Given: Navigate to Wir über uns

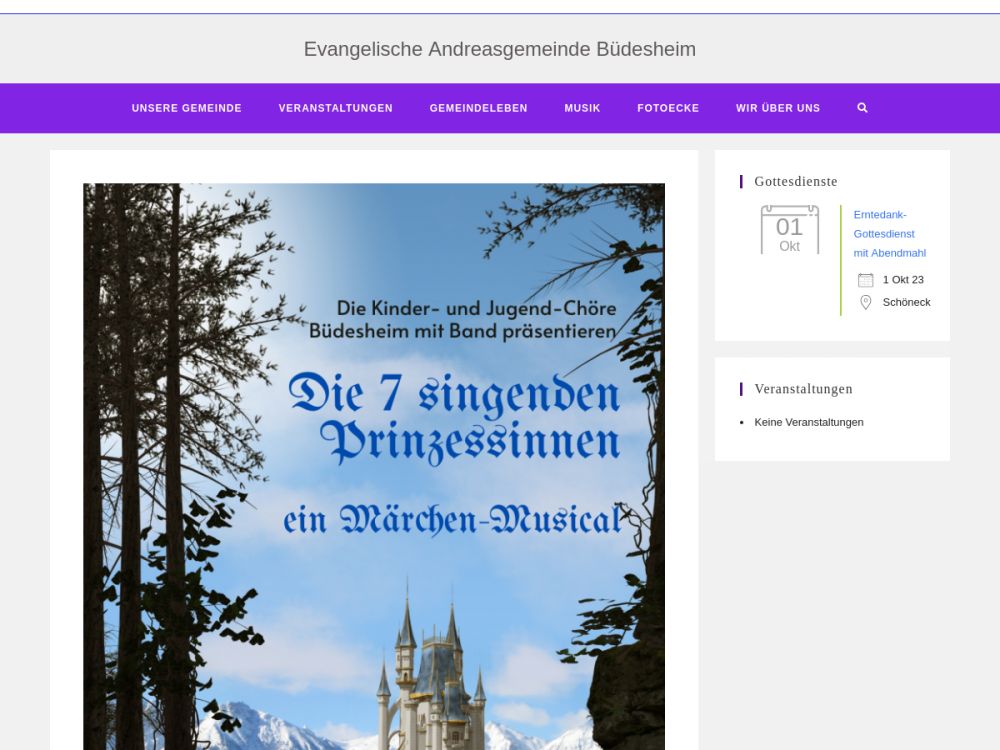Looking at the screenshot, I should (778, 108).
